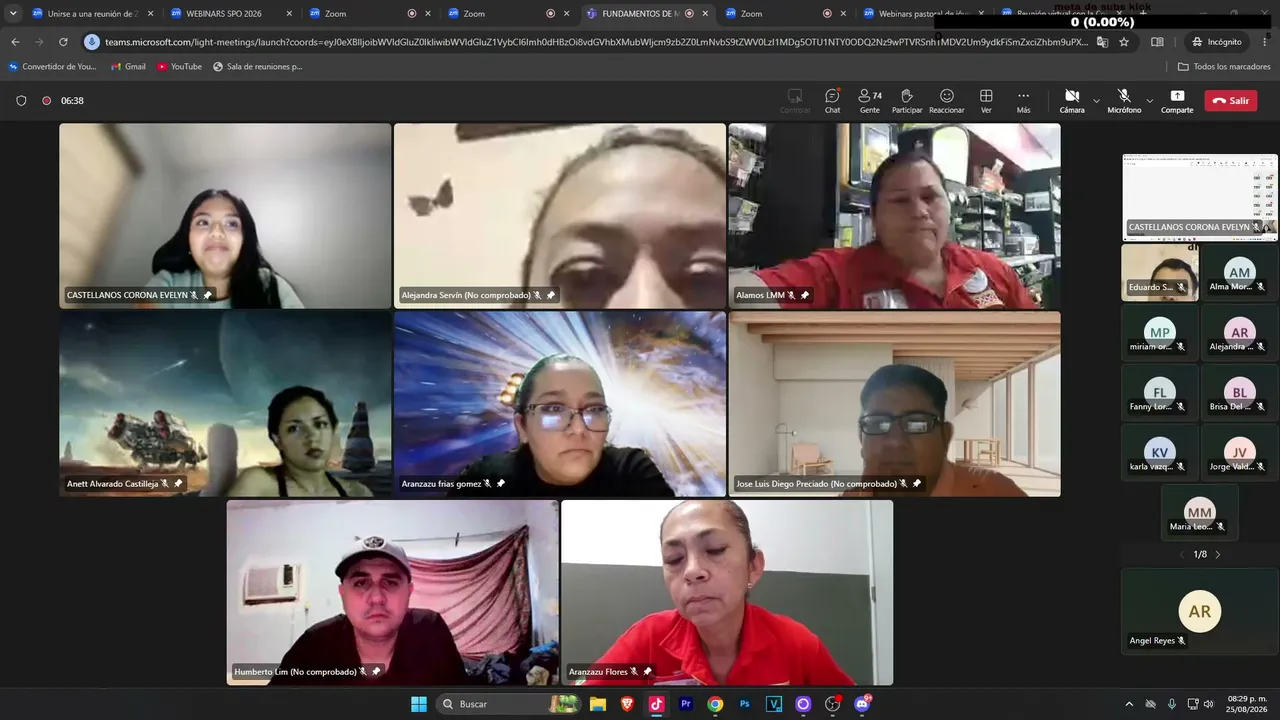
Task: Open the Gmail bookmark
Action: click(x=128, y=67)
